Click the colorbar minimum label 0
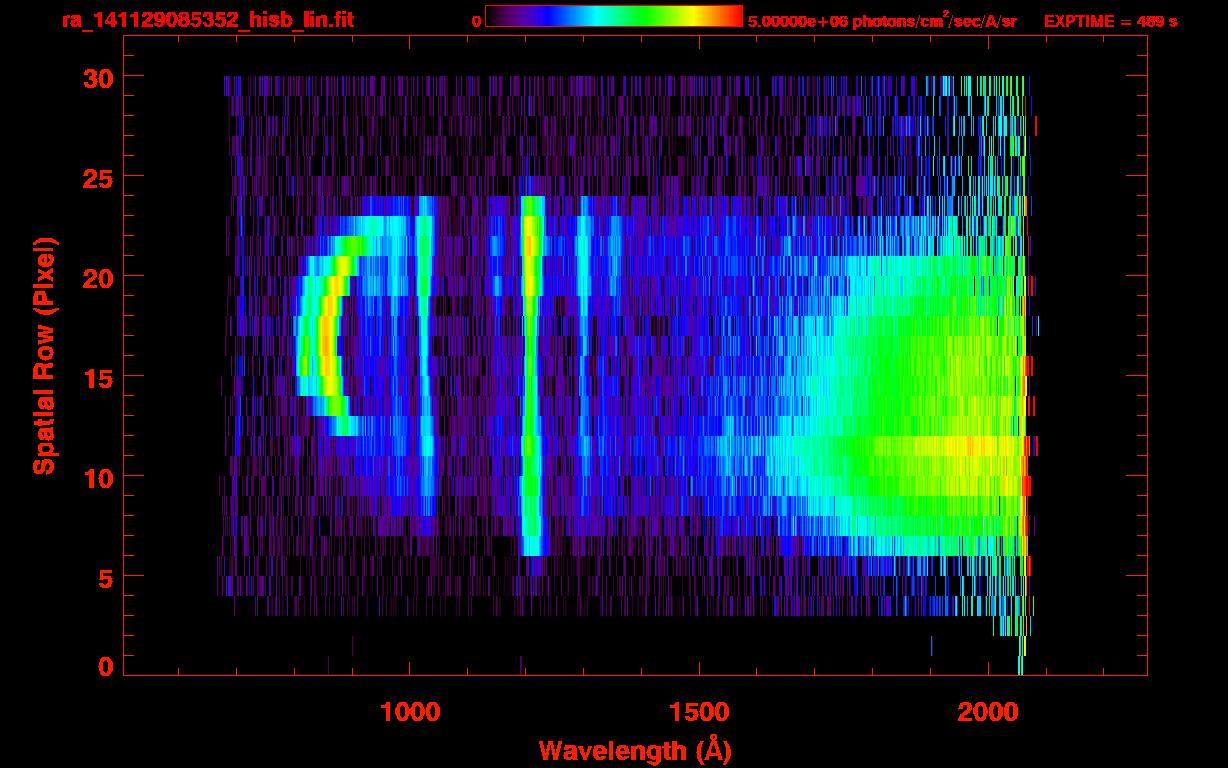1228x768 pixels. pos(476,21)
